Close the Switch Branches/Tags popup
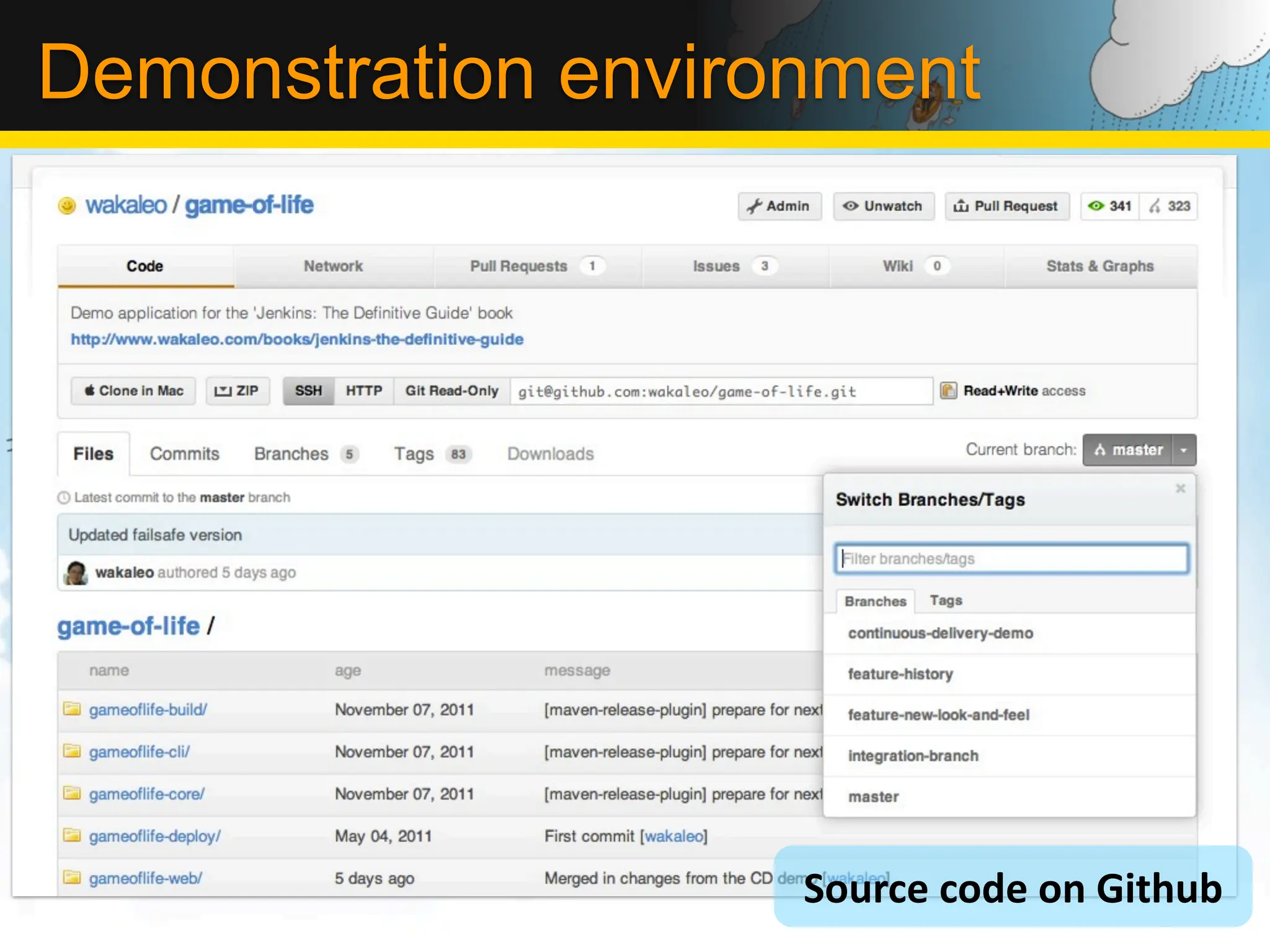Screen dimensions: 1270x952 tap(1180, 488)
